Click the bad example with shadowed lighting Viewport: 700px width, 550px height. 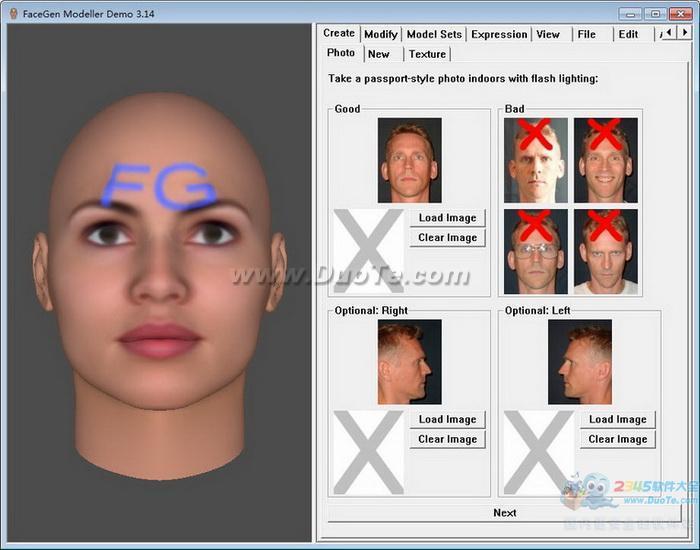coord(536,160)
